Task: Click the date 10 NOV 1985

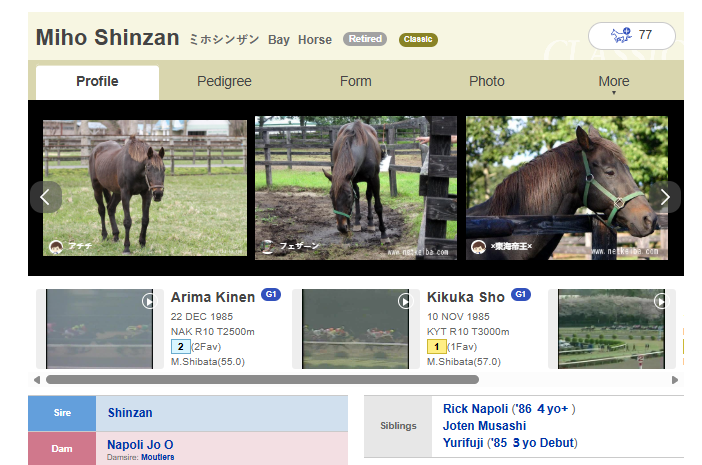Action: (x=458, y=317)
